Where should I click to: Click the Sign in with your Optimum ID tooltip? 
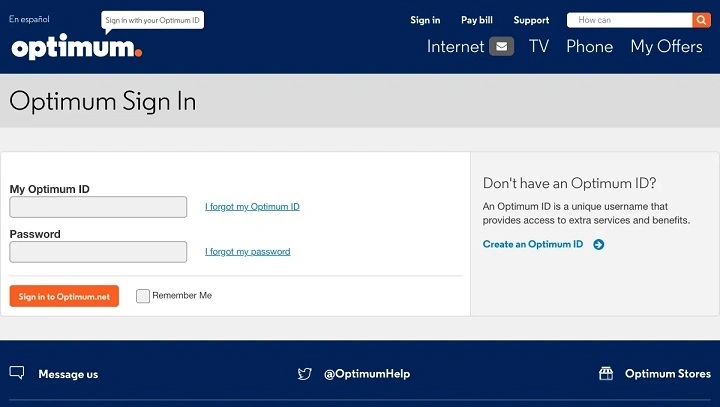[152, 20]
